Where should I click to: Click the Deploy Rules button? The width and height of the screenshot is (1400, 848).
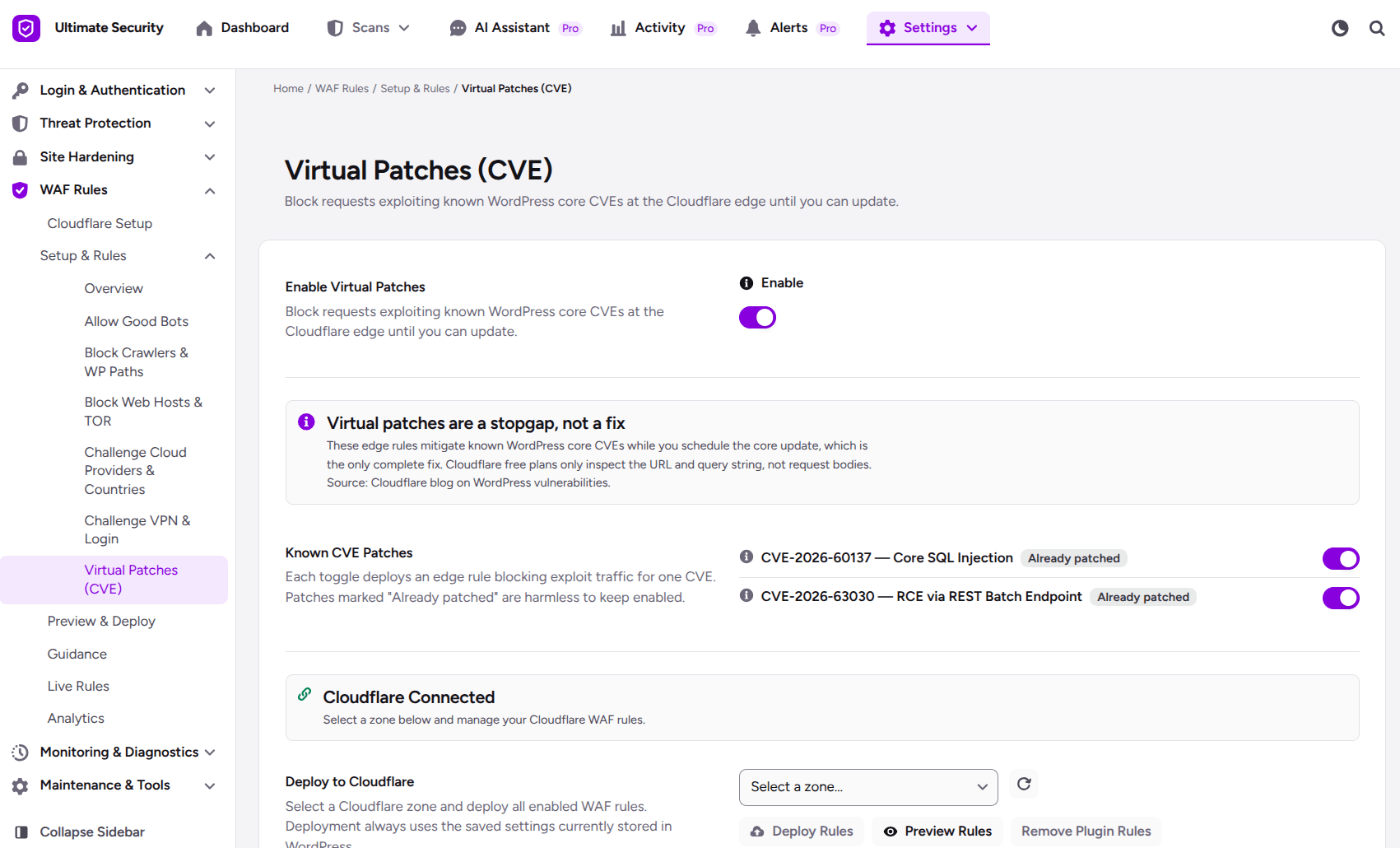tap(802, 832)
